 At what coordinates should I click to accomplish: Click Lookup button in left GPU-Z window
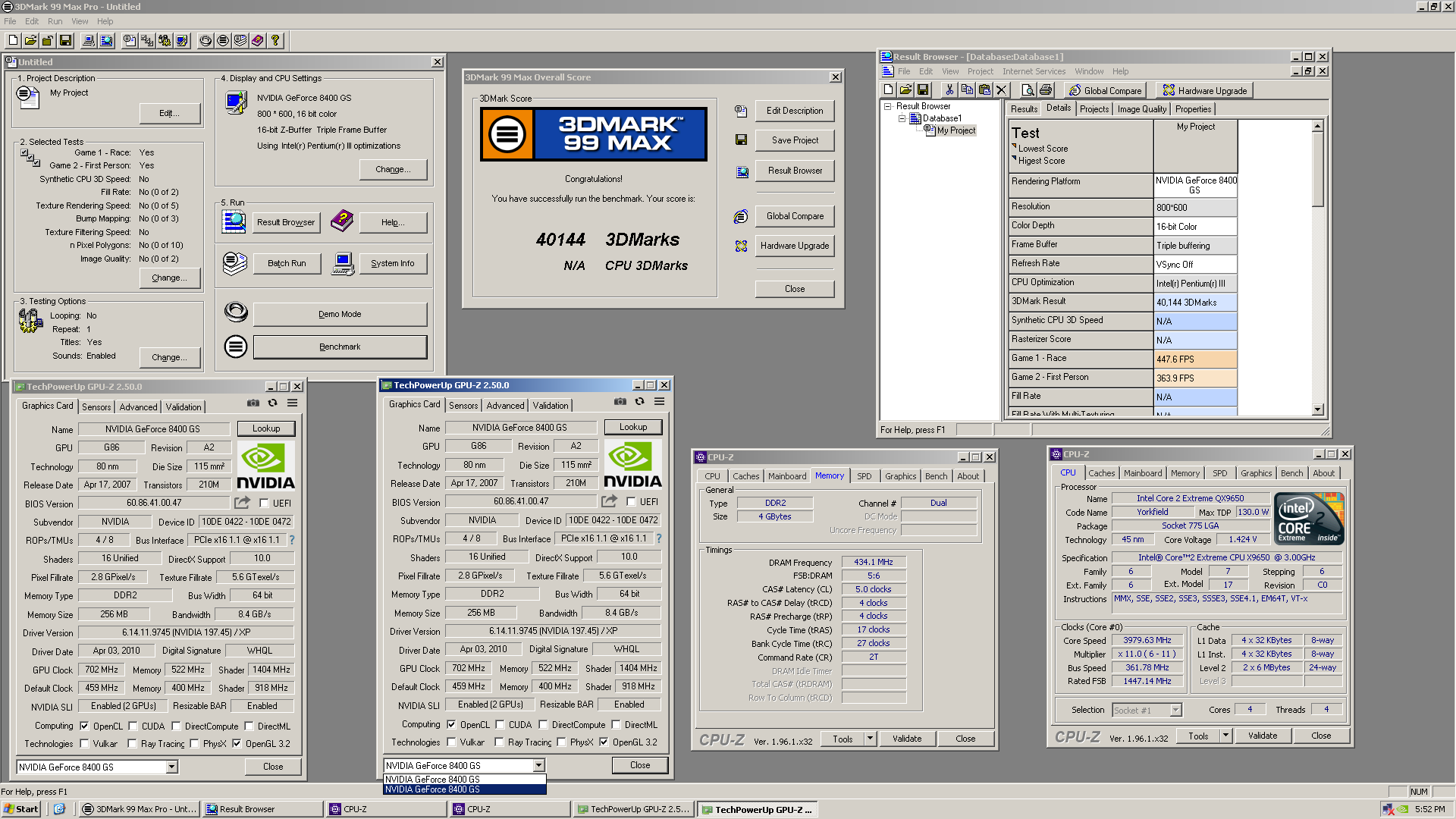coord(266,428)
